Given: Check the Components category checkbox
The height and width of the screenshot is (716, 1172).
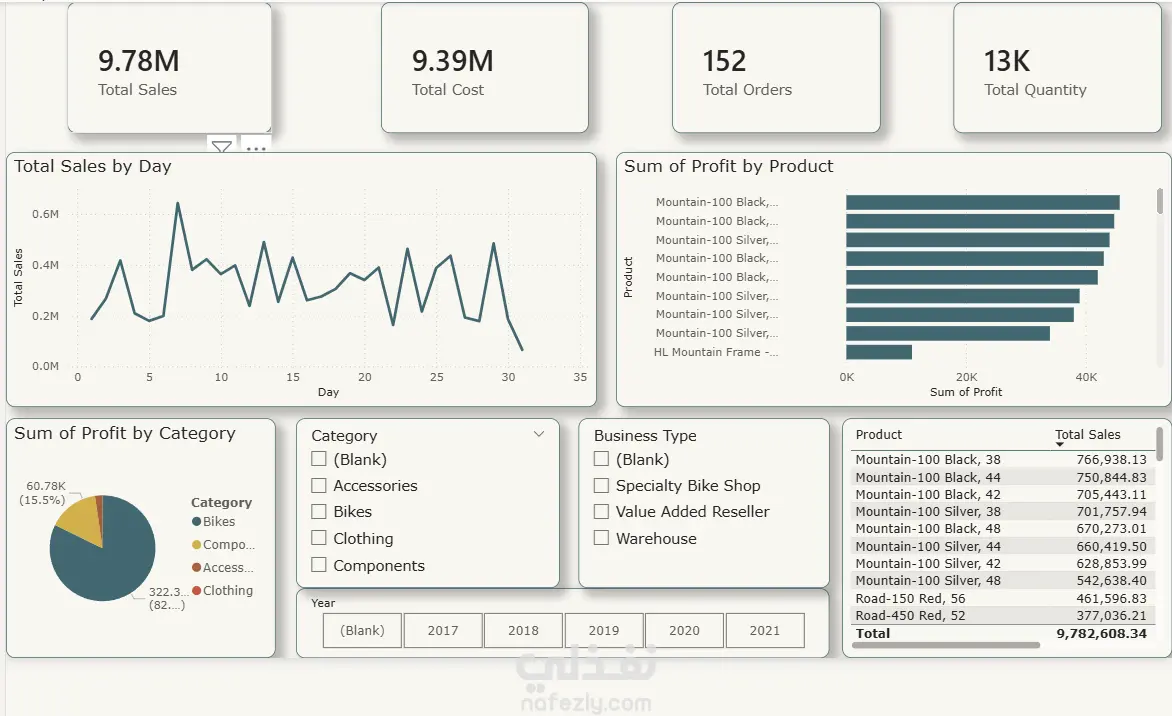Looking at the screenshot, I should tap(318, 564).
